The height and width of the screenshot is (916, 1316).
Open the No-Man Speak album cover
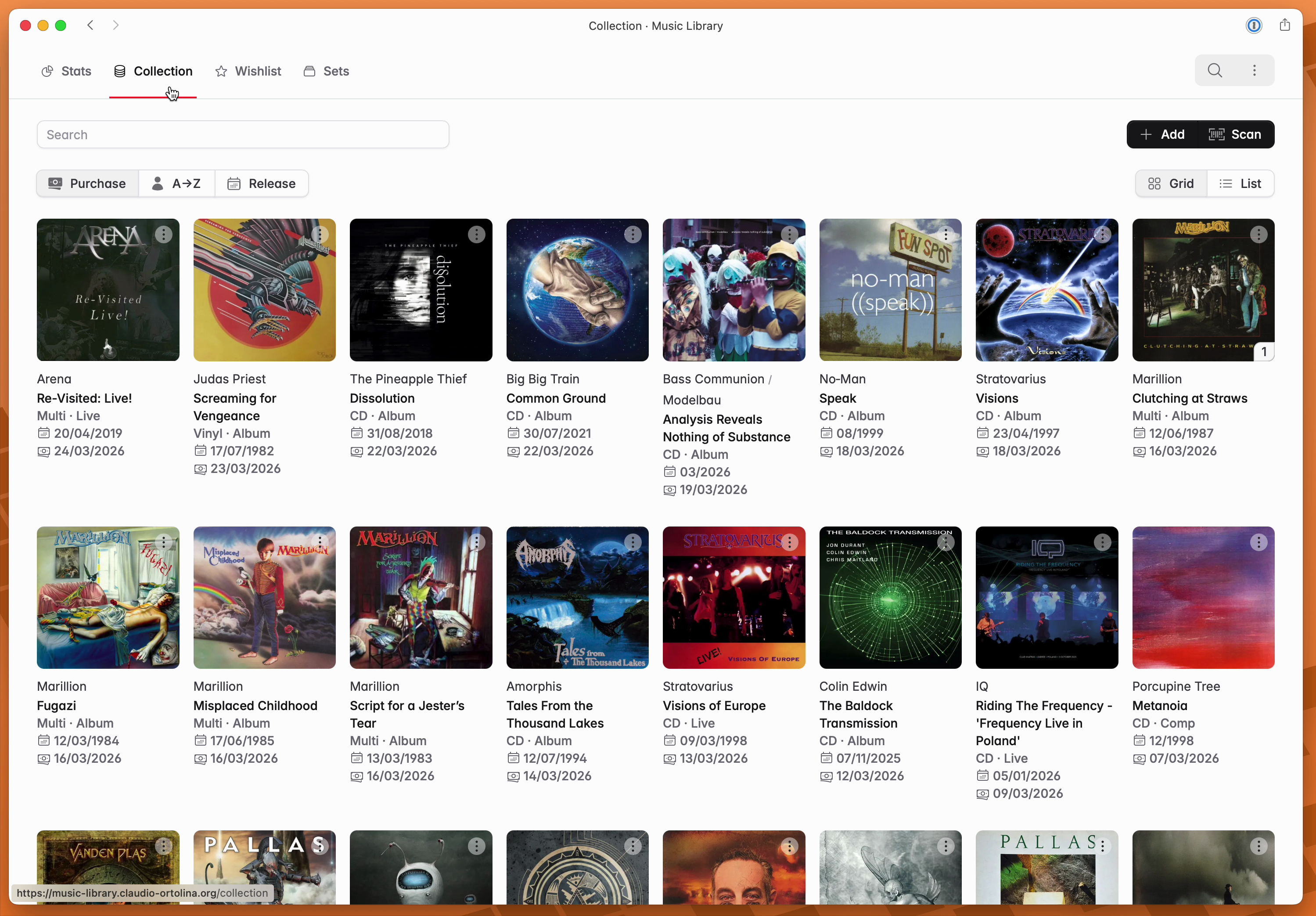[x=890, y=290]
